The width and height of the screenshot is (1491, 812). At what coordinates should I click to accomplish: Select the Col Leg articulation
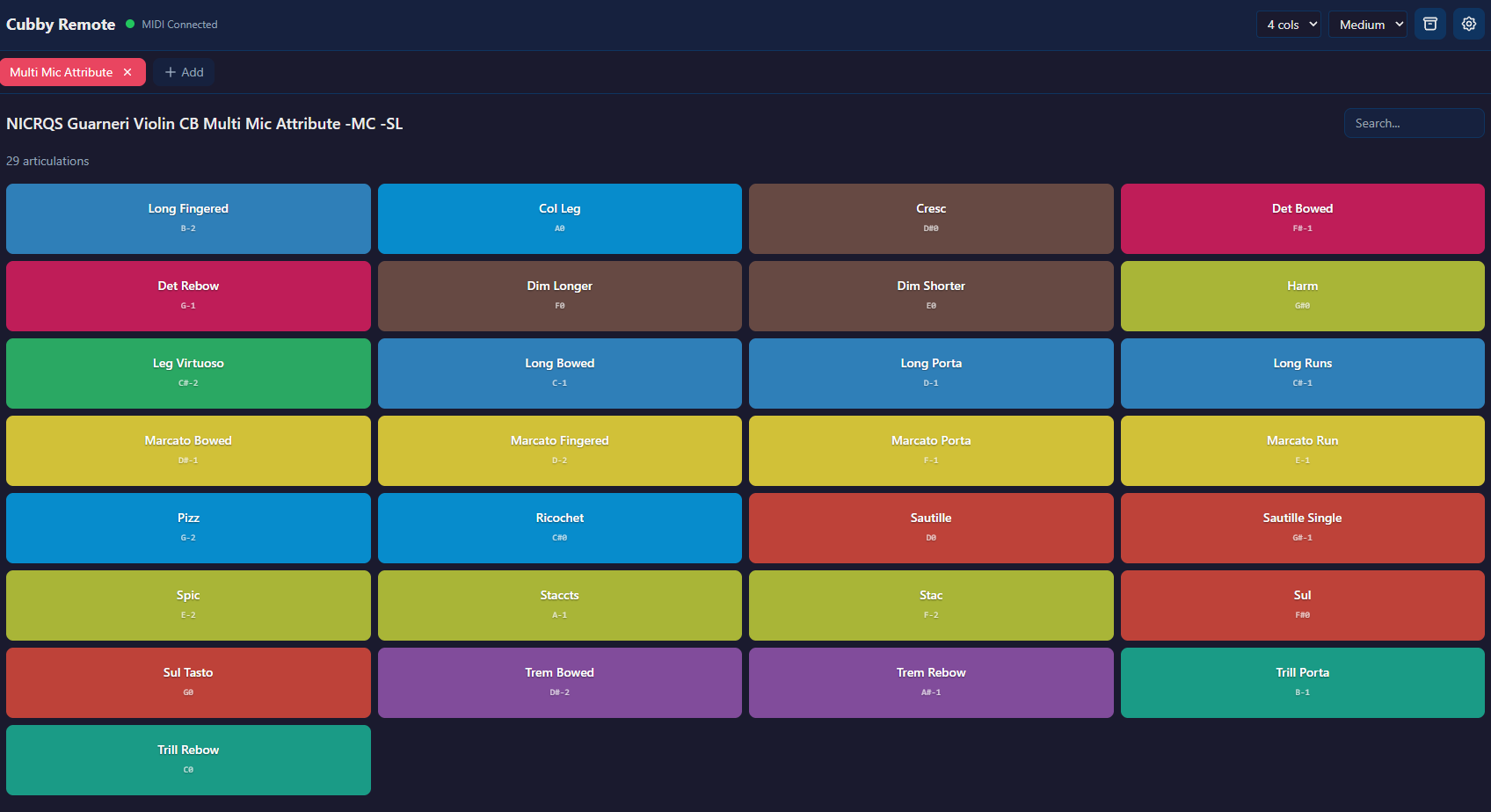(x=559, y=218)
